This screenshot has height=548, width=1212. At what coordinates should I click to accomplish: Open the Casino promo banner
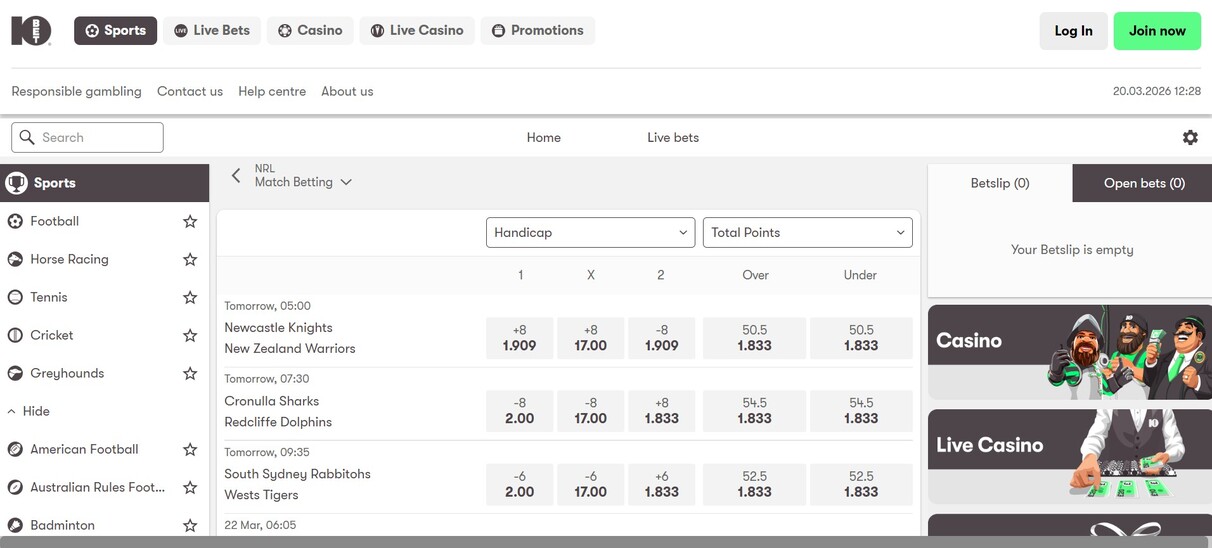1070,352
